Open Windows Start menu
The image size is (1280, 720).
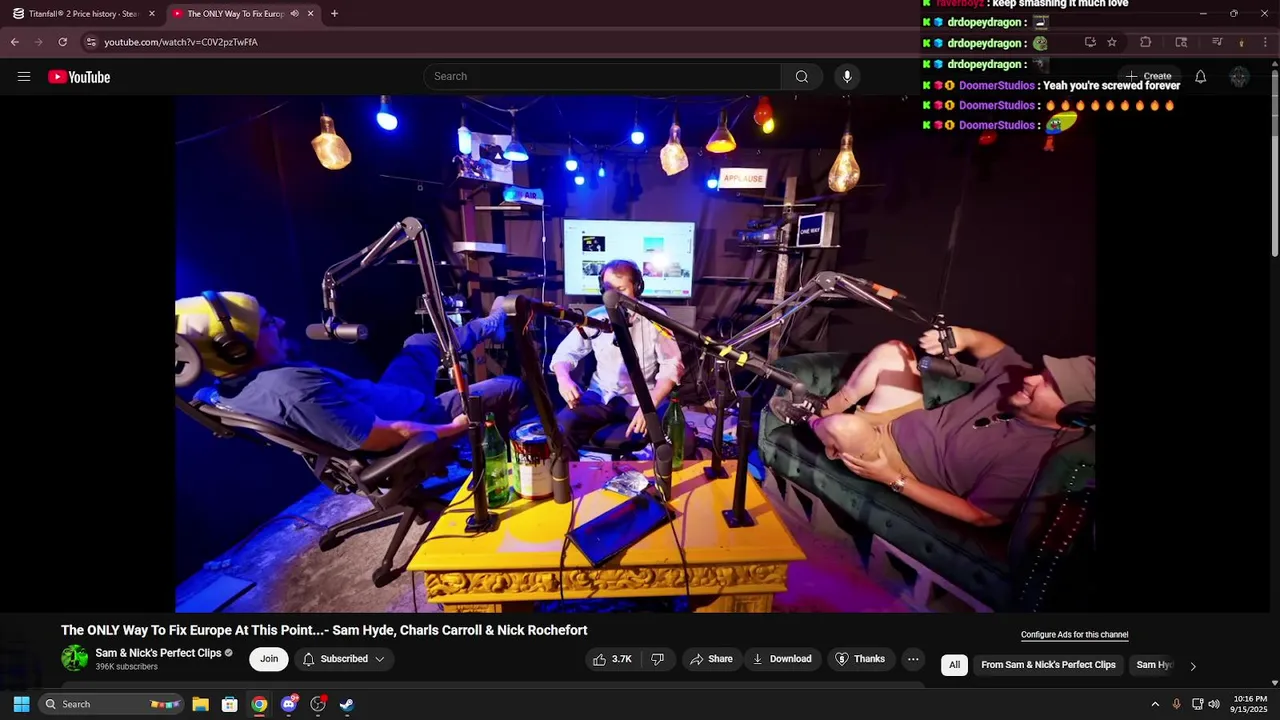(21, 704)
